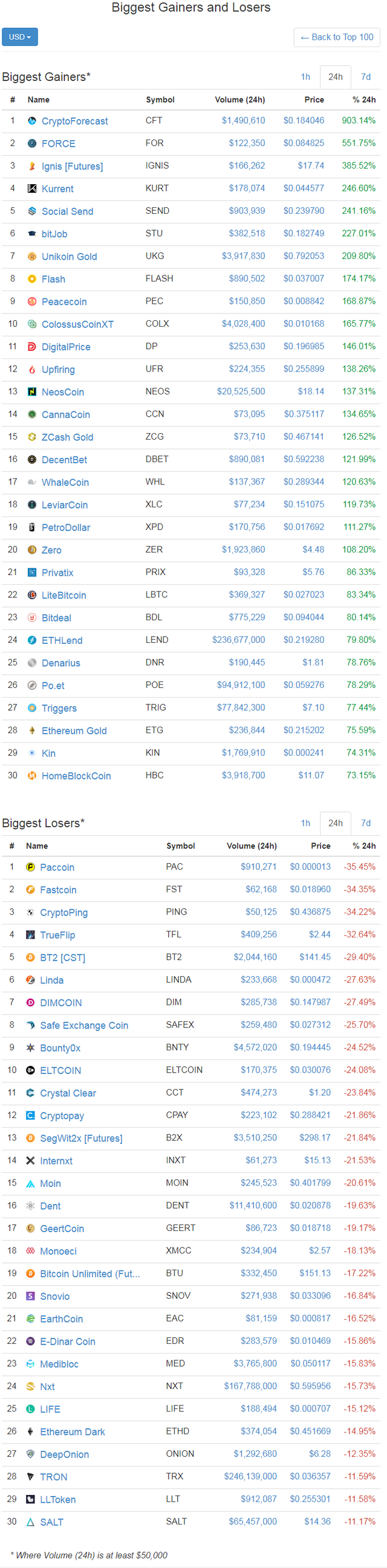The width and height of the screenshot is (387, 1568).
Task: Select the 24h tab in Biggest Gainers
Action: tap(335, 77)
